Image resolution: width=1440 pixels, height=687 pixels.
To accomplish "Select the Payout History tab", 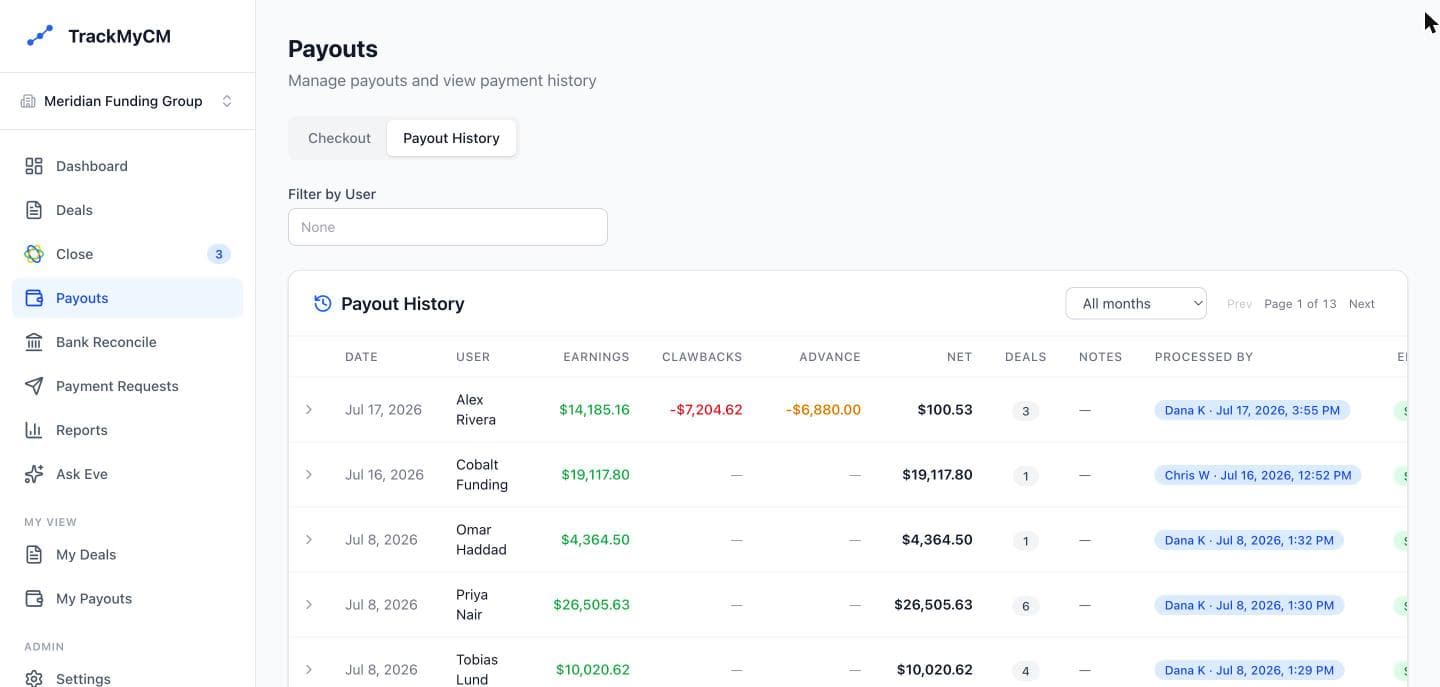I will pyautogui.click(x=451, y=138).
